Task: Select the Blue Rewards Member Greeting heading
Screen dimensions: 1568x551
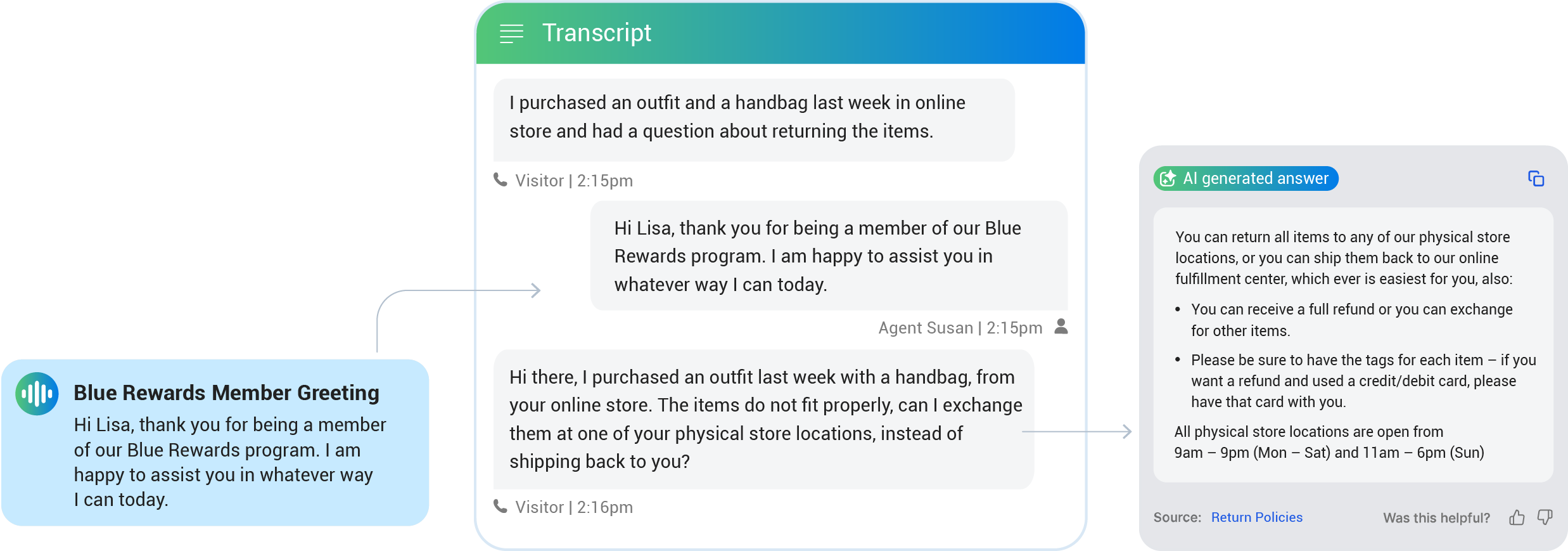Action: (x=226, y=393)
